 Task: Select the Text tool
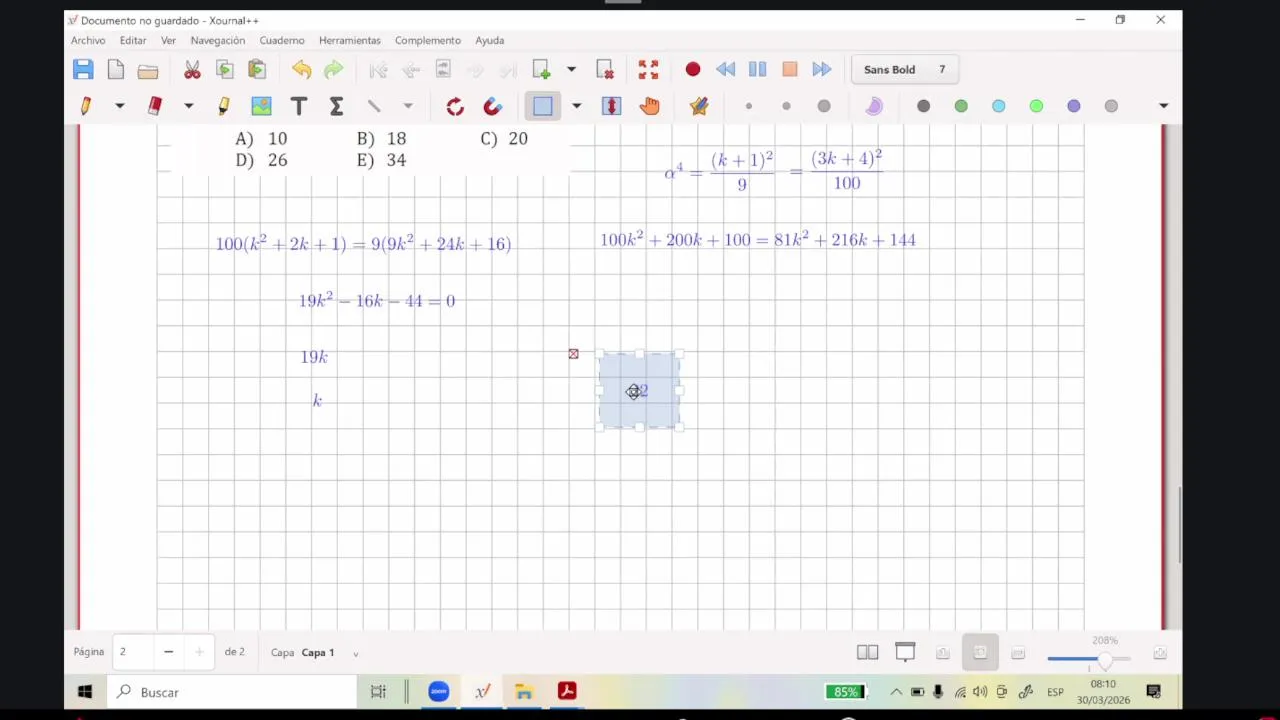click(x=298, y=105)
